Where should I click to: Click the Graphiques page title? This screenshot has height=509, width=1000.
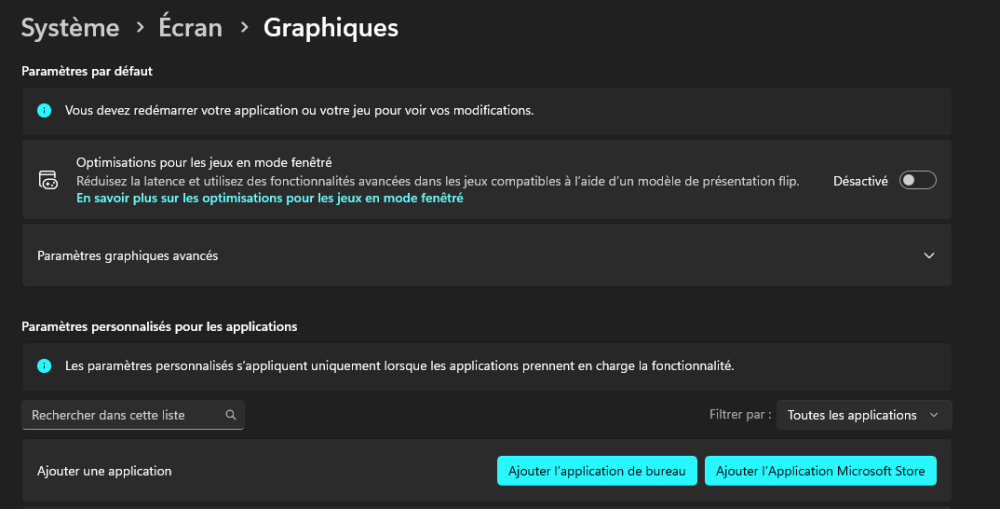331,28
